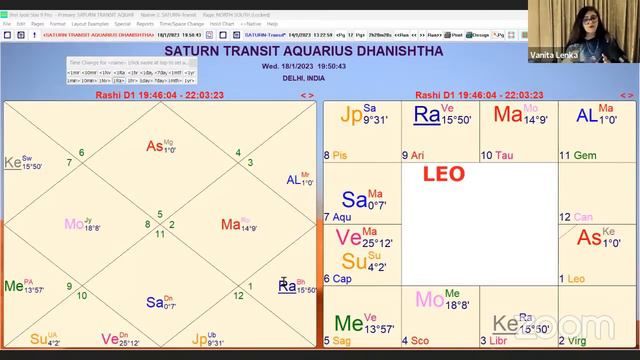Image resolution: width=640 pixels, height=360 pixels.
Task: Click the Pg tool icon
Action: click(x=498, y=35)
